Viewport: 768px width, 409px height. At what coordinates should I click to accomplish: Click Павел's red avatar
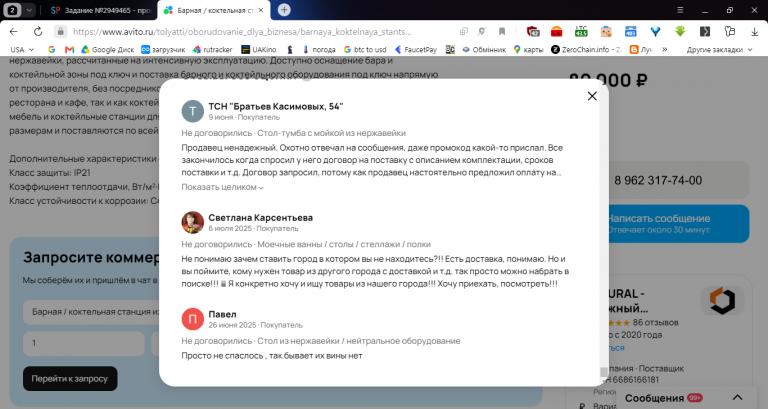192,319
